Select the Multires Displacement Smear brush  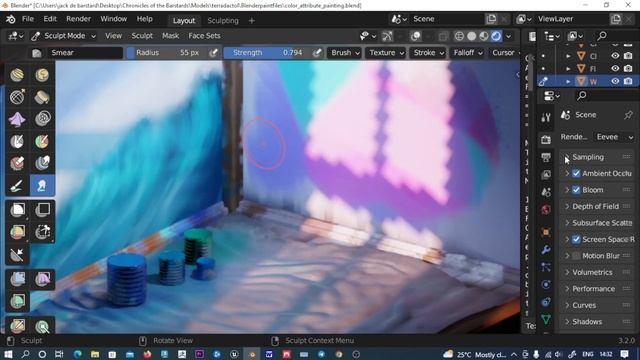tap(42, 163)
